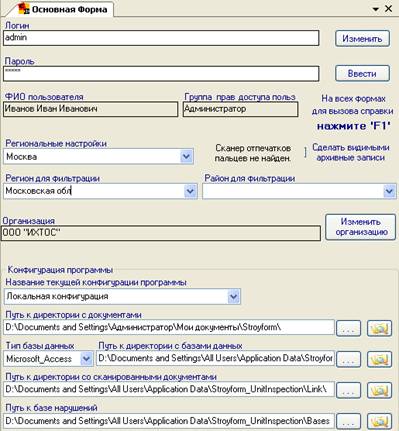The height and width of the screenshot is (431, 399).
Task: Close the Основная Форма tab
Action: [x=389, y=9]
